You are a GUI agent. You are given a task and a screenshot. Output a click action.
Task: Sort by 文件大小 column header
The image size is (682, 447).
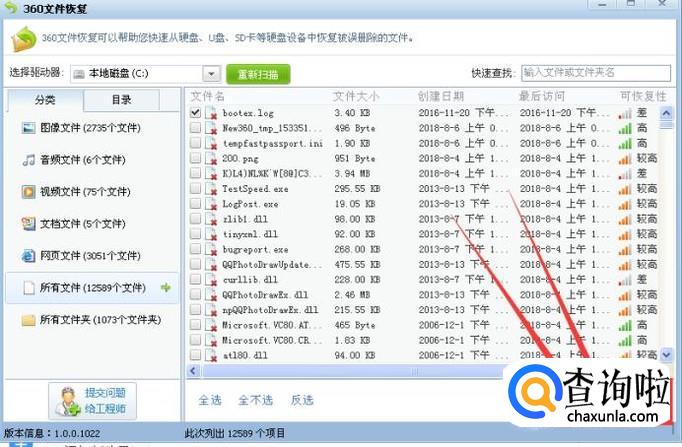(x=356, y=96)
